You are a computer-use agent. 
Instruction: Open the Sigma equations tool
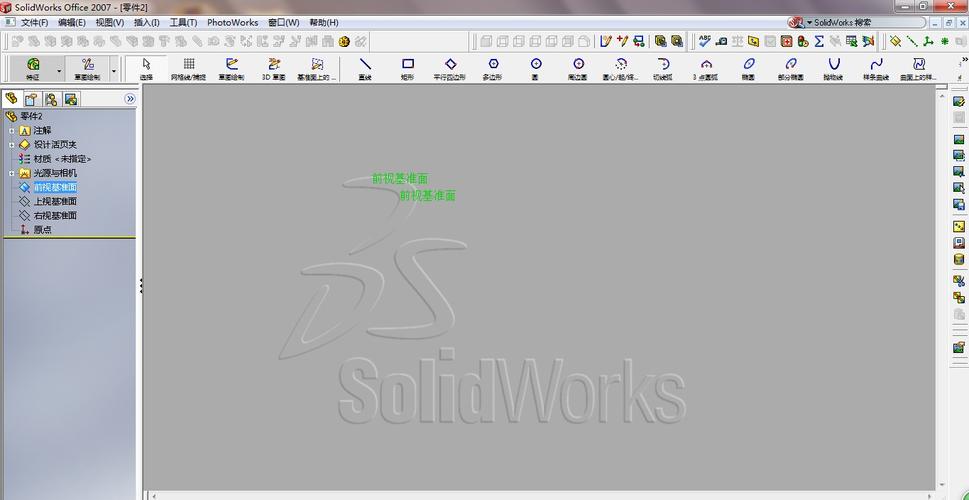point(819,41)
